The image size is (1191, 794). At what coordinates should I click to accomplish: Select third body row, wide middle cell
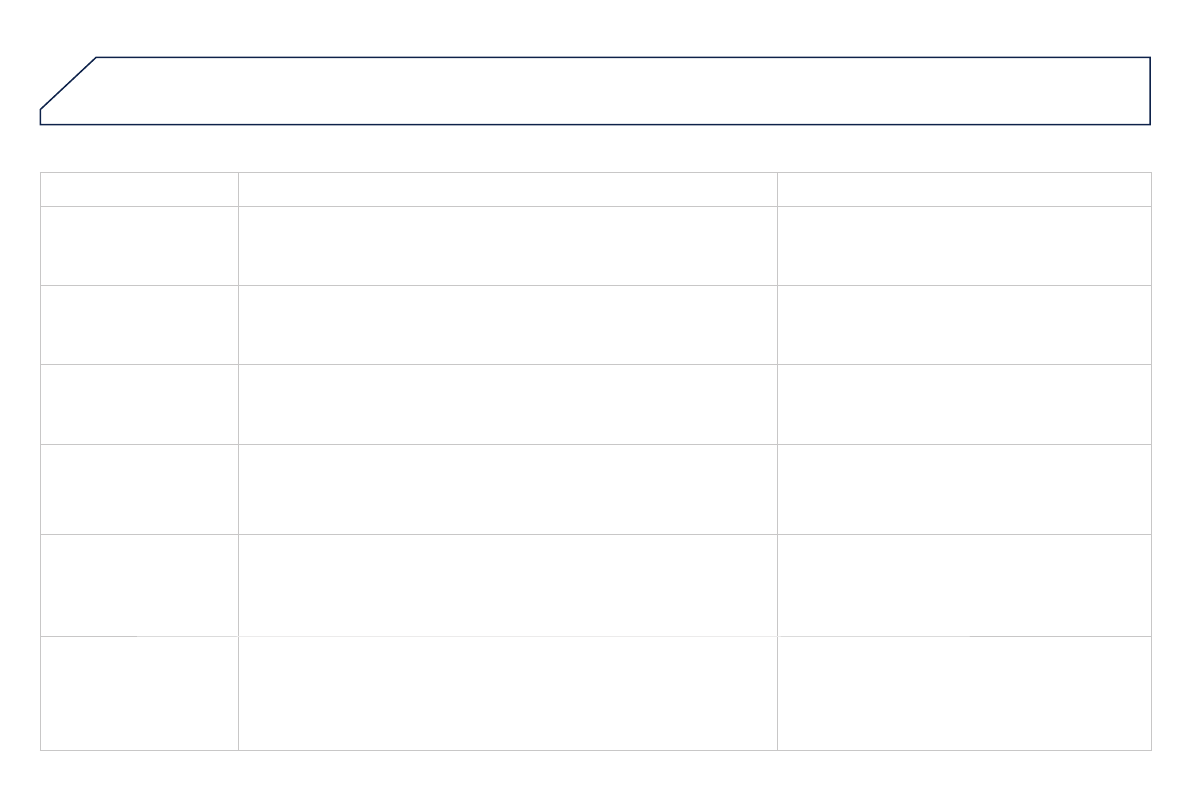coord(508,404)
